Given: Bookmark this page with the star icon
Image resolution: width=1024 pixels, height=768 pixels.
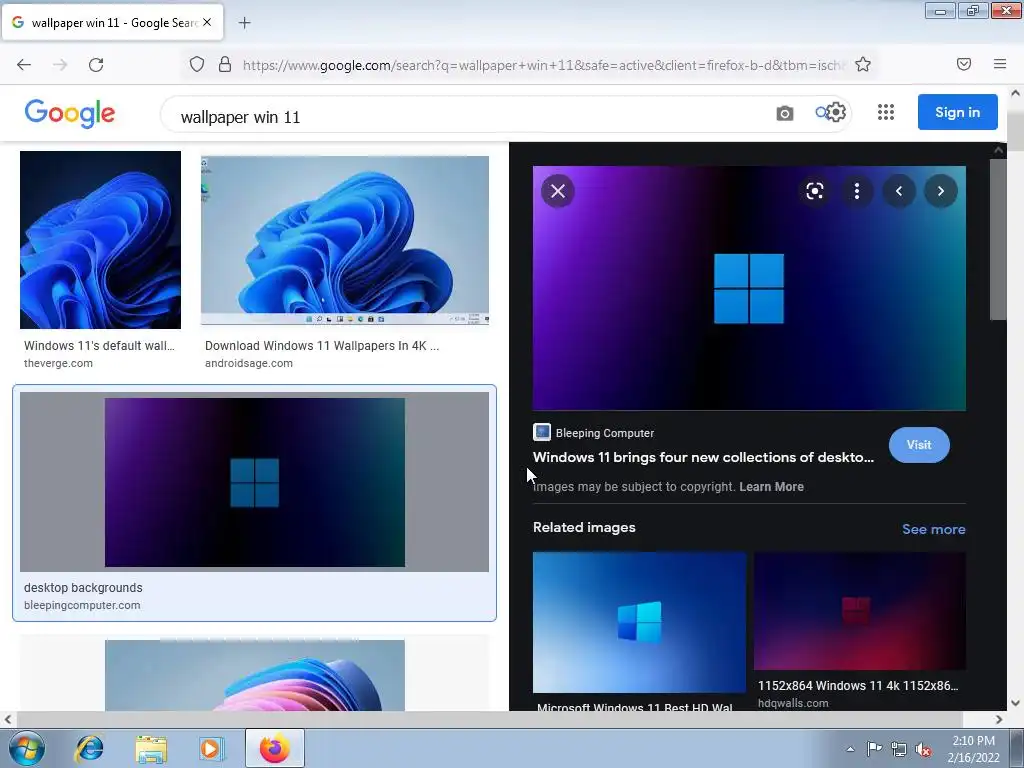Looking at the screenshot, I should pyautogui.click(x=863, y=64).
